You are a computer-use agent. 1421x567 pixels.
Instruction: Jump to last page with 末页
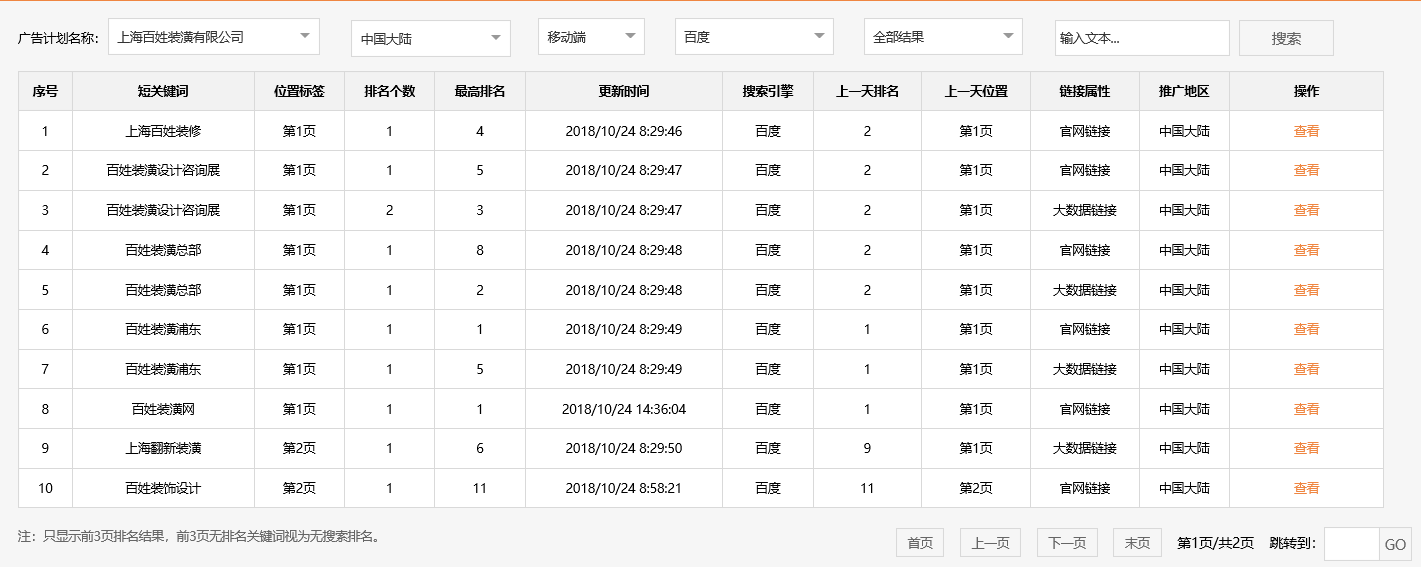point(1137,543)
